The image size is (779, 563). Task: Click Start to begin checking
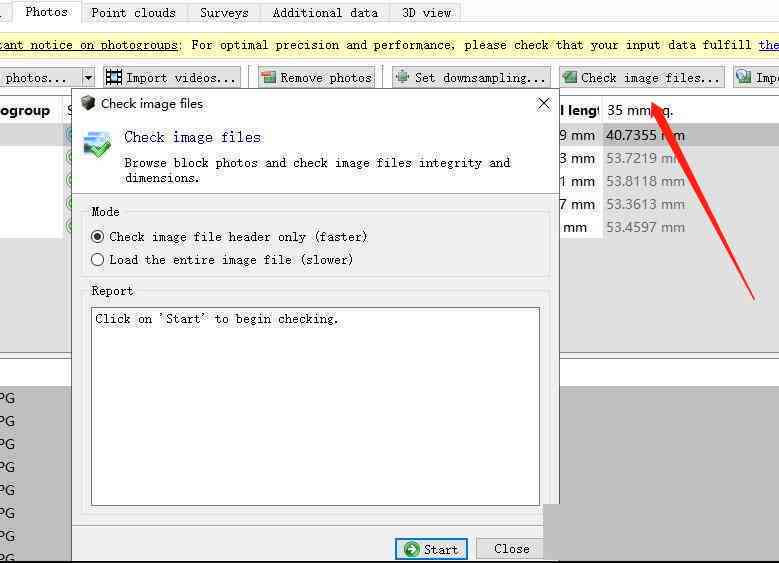pos(431,549)
